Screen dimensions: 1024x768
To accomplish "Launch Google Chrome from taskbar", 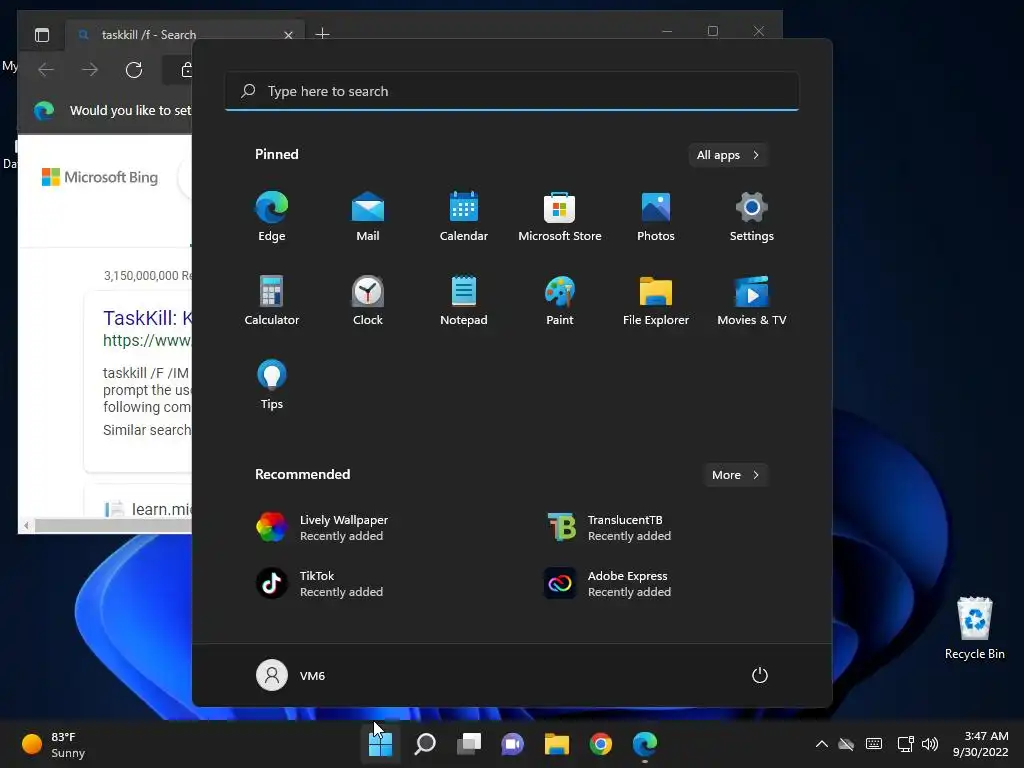I will [600, 744].
